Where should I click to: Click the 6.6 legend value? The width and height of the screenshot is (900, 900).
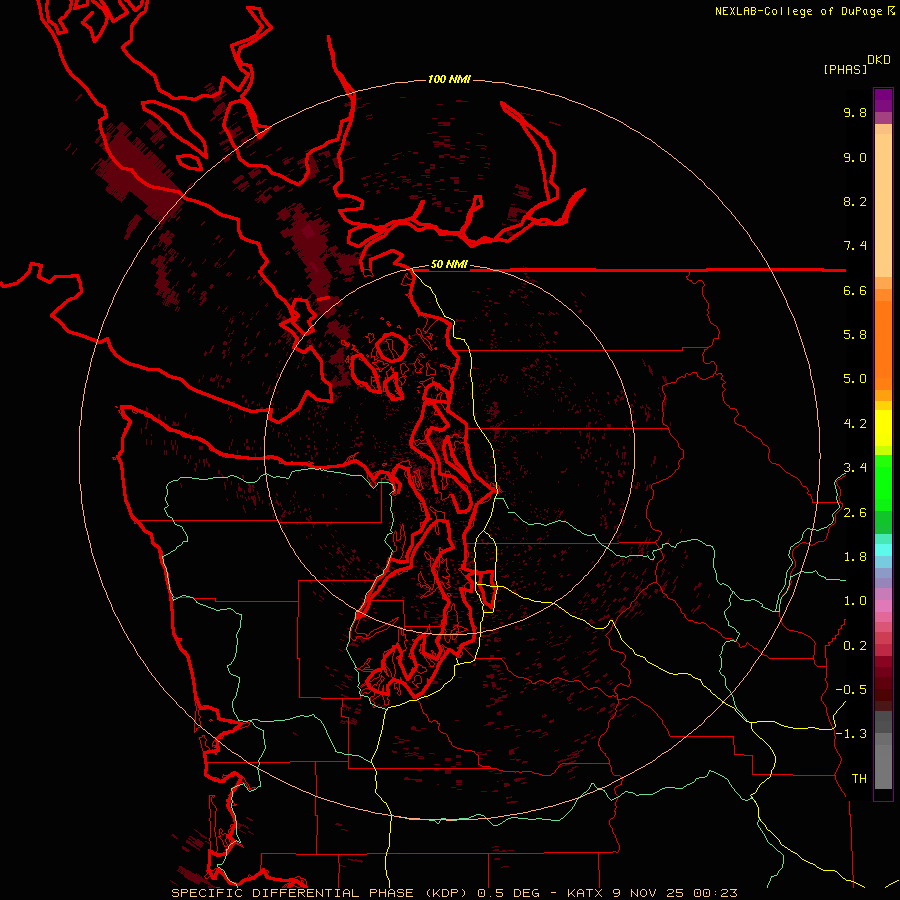click(855, 290)
